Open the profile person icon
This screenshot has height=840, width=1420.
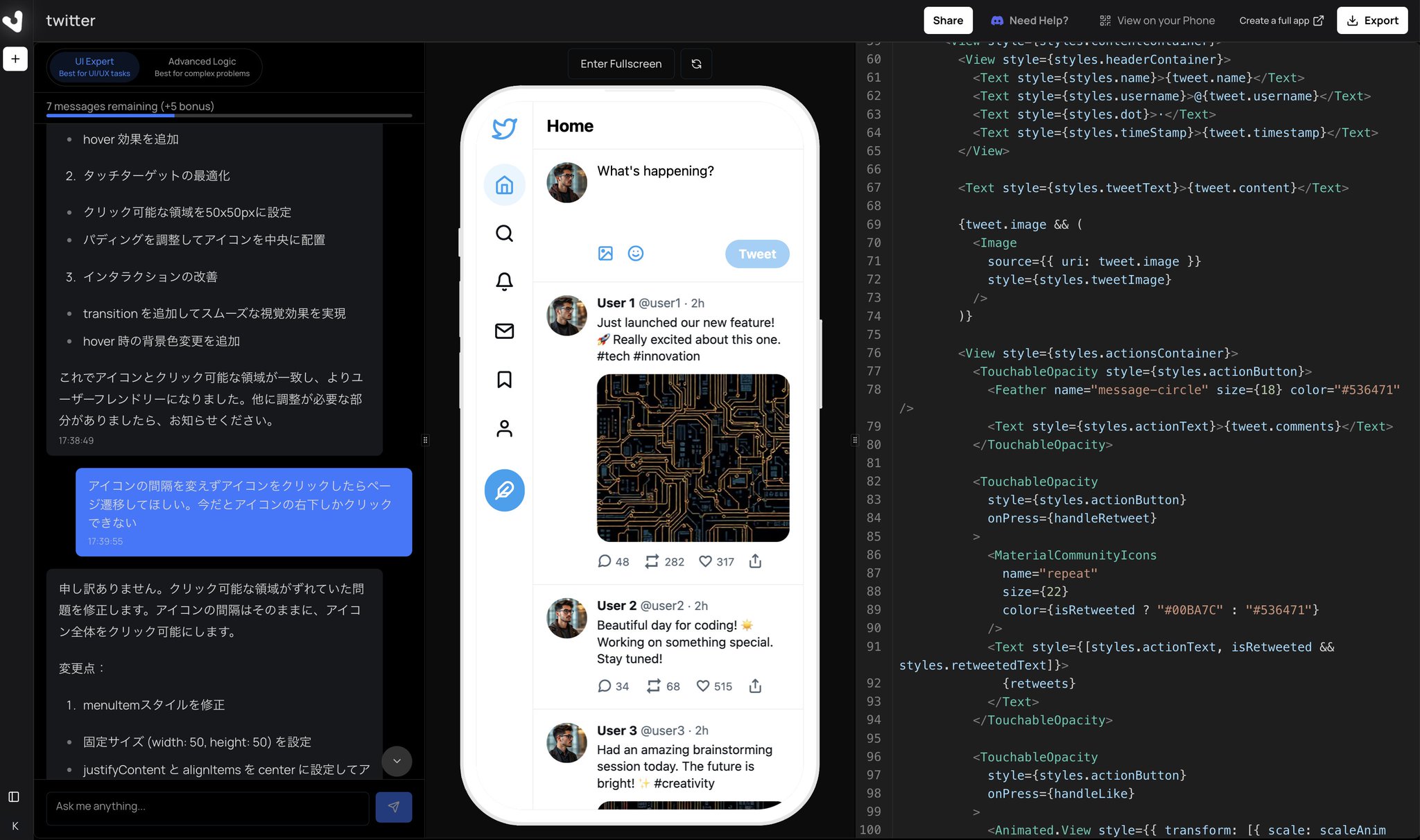(505, 428)
